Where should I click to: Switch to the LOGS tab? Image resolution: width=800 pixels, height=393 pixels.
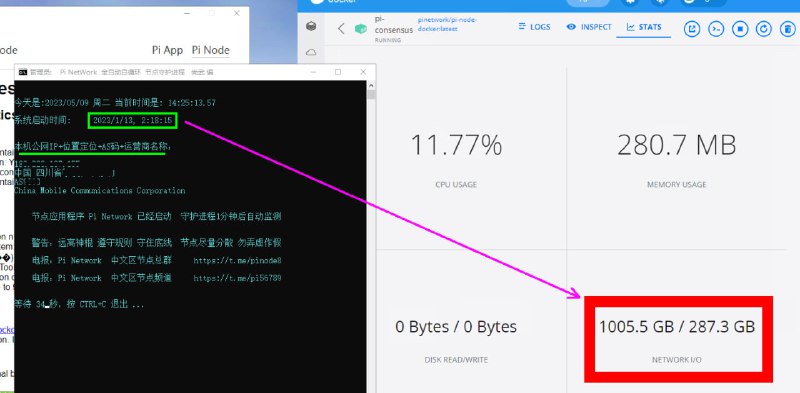[534, 27]
